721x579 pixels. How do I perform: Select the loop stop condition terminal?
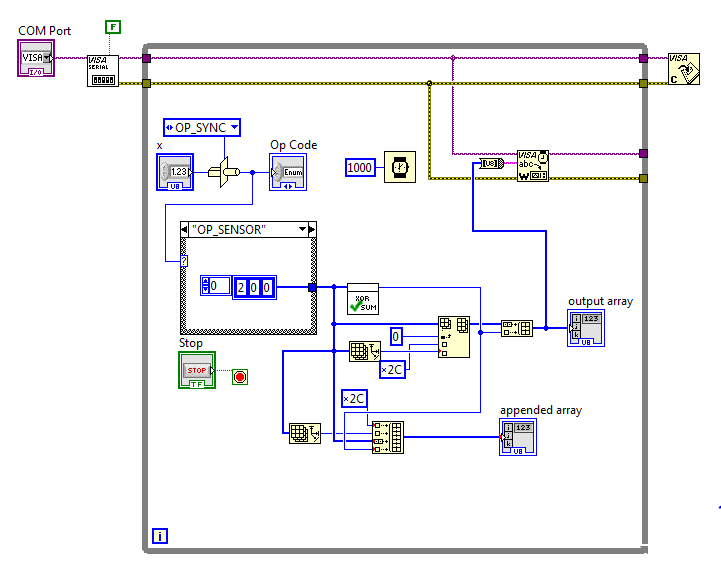[240, 377]
